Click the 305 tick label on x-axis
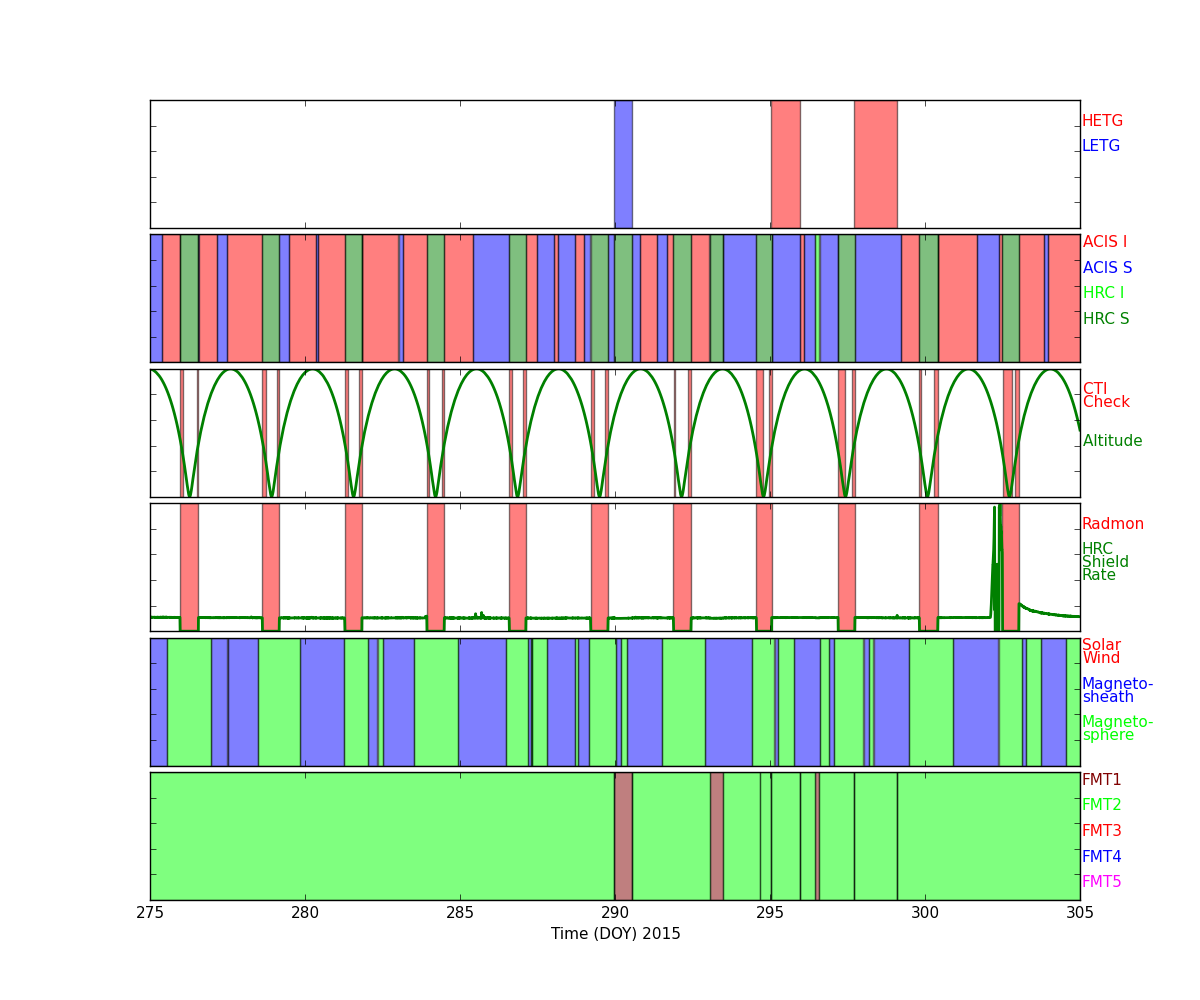 click(x=1080, y=912)
